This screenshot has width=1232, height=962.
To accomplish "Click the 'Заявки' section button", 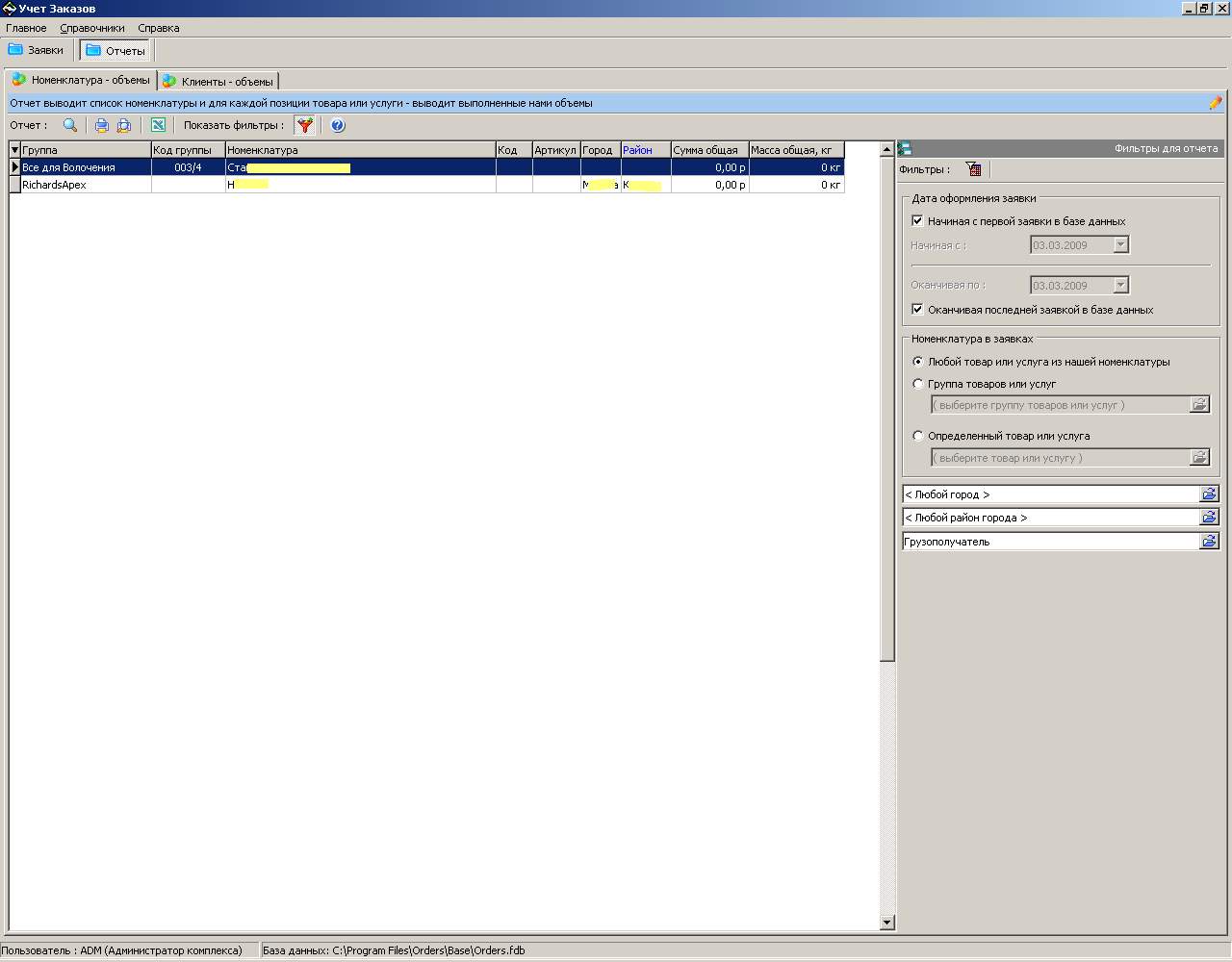I will (x=37, y=50).
